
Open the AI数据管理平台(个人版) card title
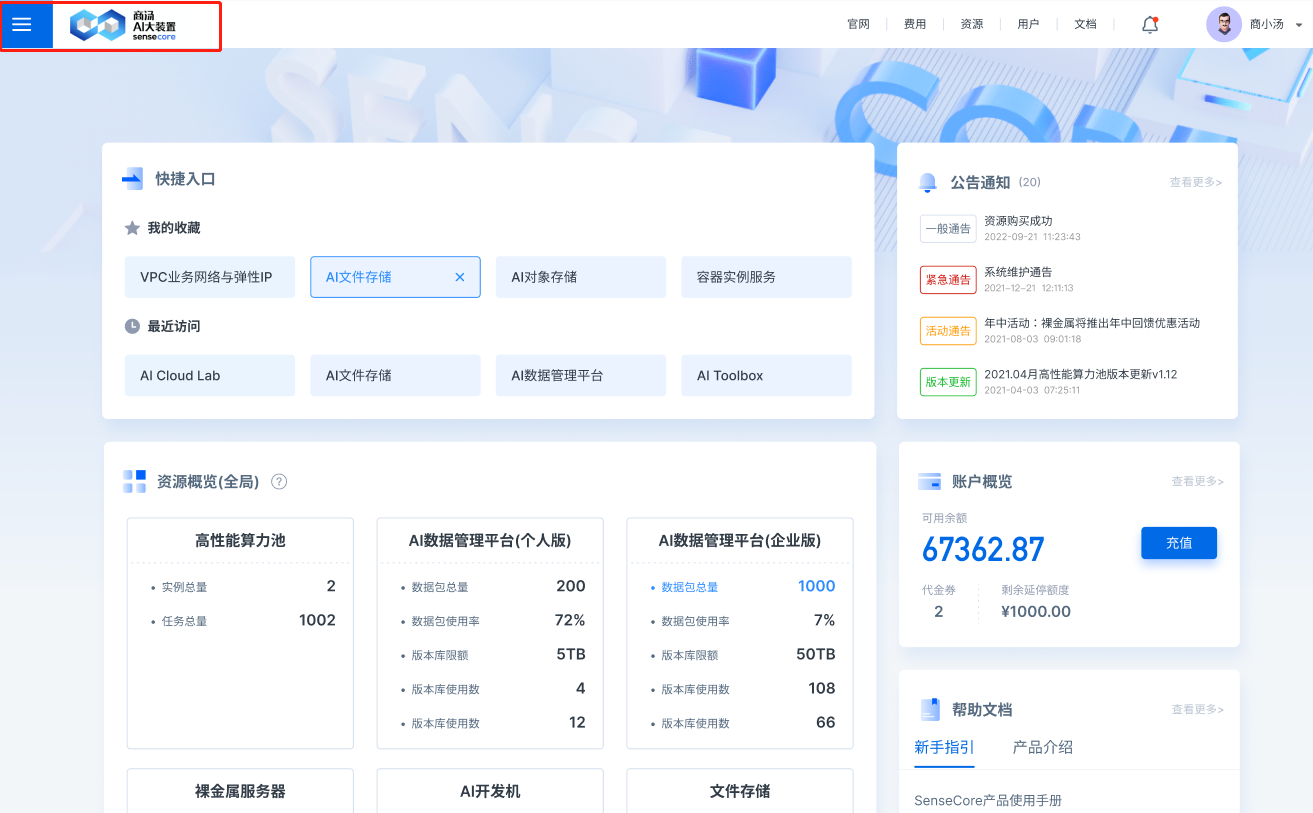coord(490,540)
